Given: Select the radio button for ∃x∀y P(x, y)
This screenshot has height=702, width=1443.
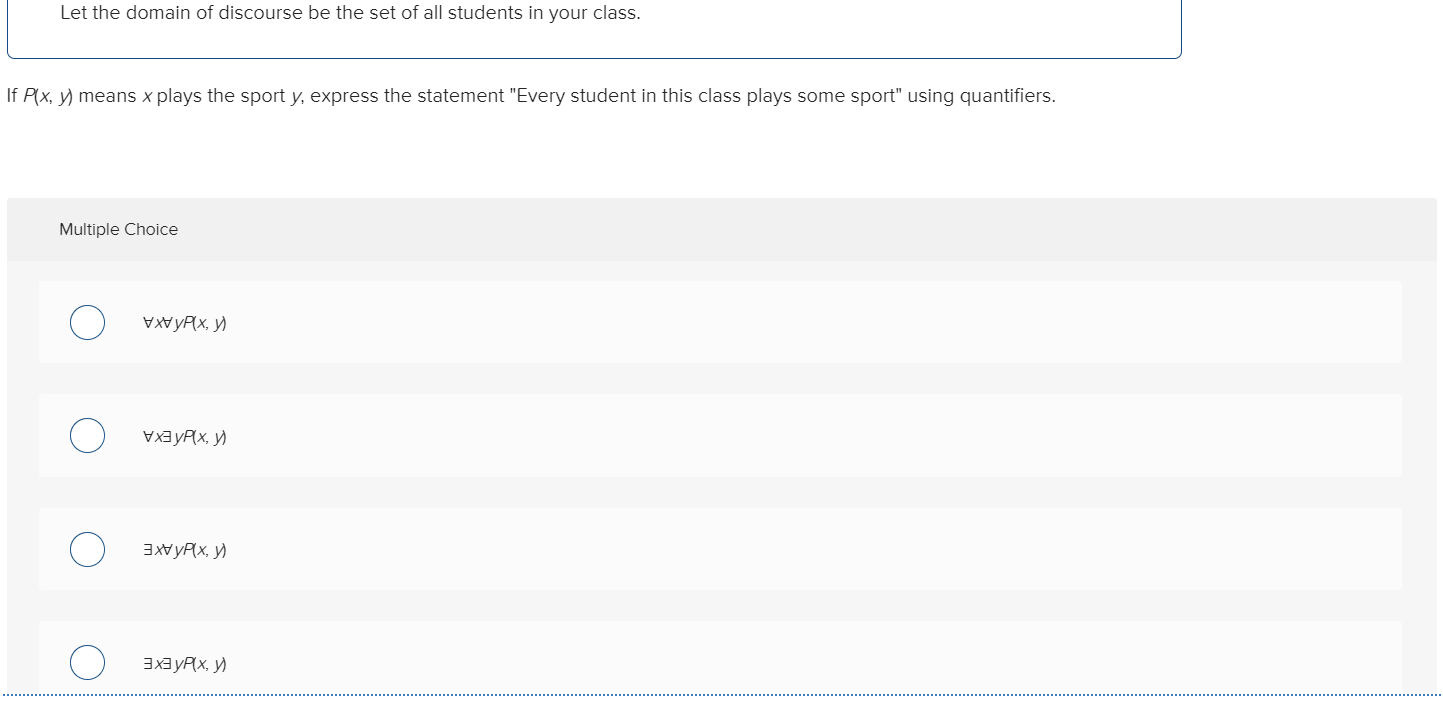Looking at the screenshot, I should coord(87,549).
